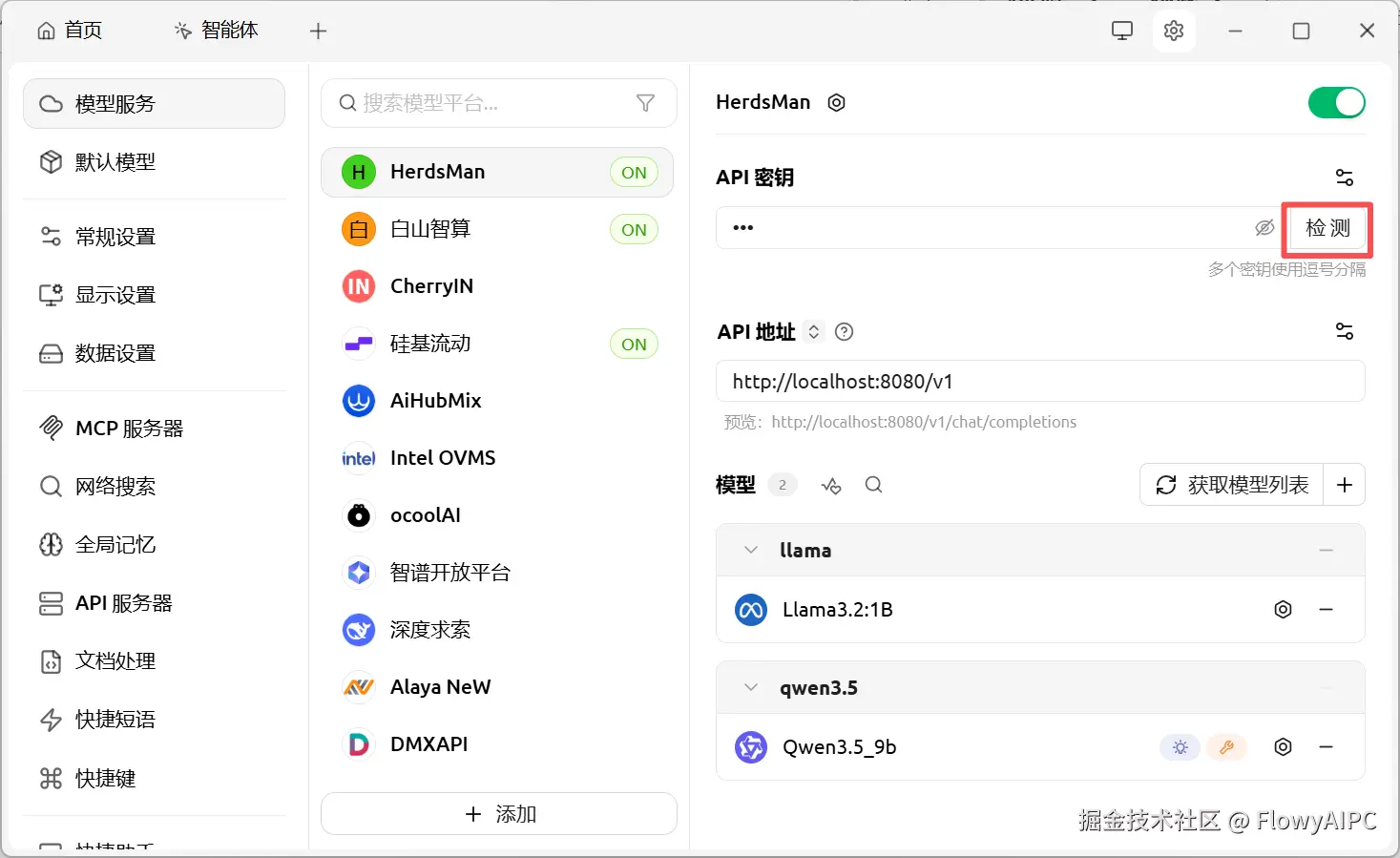Screen dimensions: 1400x858
Task: Click the 添加 provider button
Action: (499, 814)
